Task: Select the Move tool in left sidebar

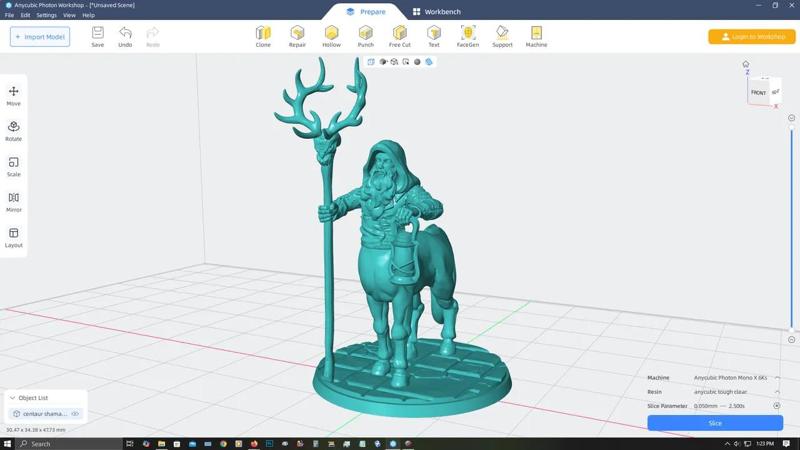Action: [14, 95]
